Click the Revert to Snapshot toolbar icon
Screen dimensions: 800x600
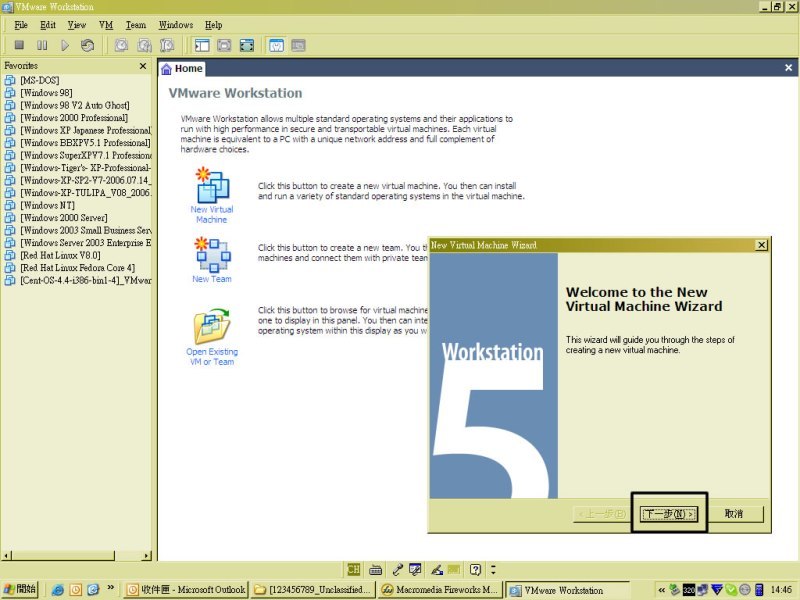click(144, 45)
